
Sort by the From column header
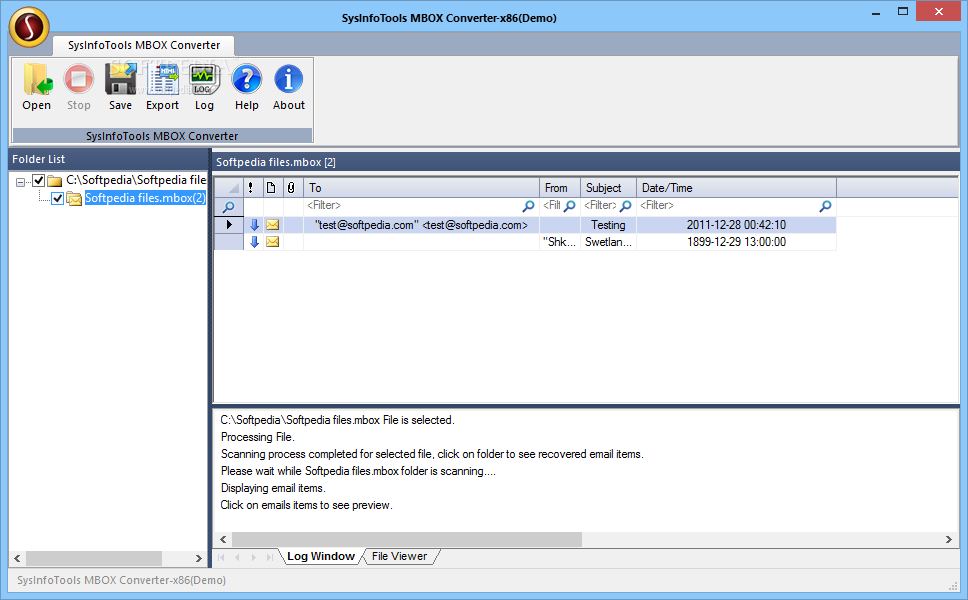[x=560, y=188]
